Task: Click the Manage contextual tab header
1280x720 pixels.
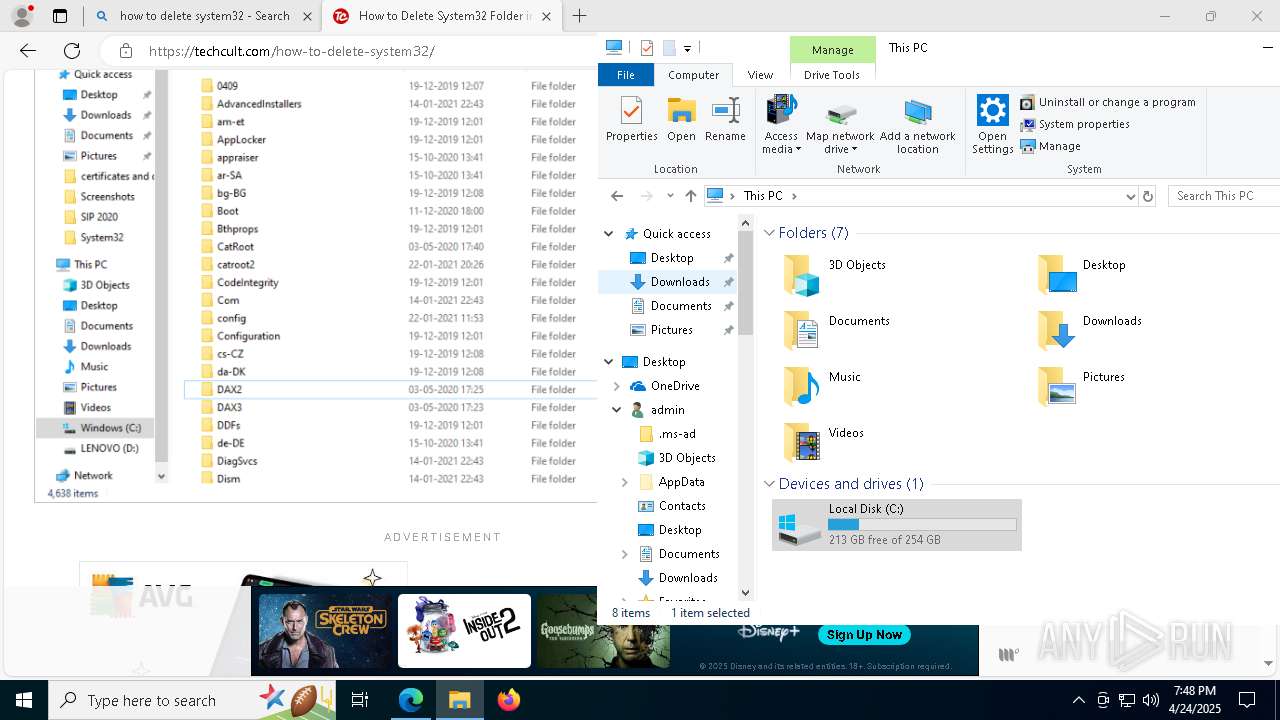Action: pyautogui.click(x=832, y=50)
